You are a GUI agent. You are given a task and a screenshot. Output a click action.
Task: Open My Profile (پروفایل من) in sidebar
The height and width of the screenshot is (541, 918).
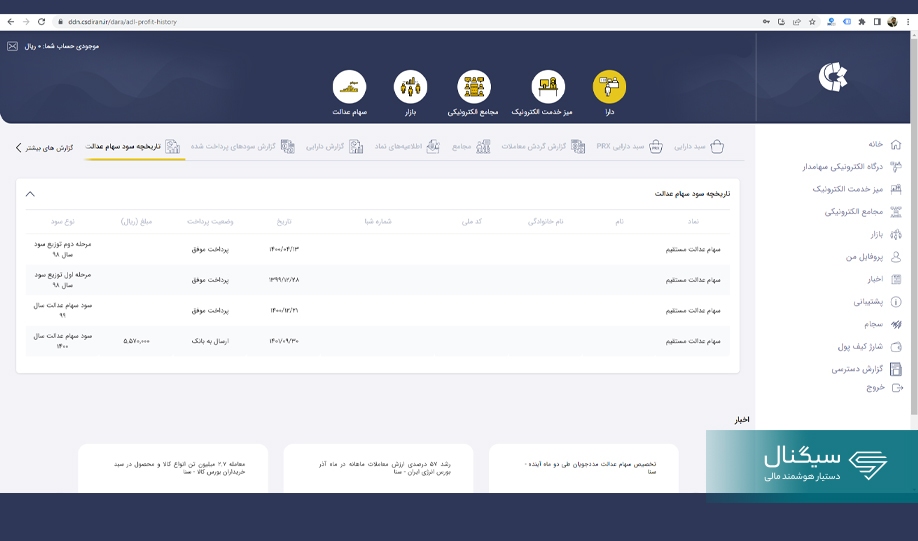point(896,257)
